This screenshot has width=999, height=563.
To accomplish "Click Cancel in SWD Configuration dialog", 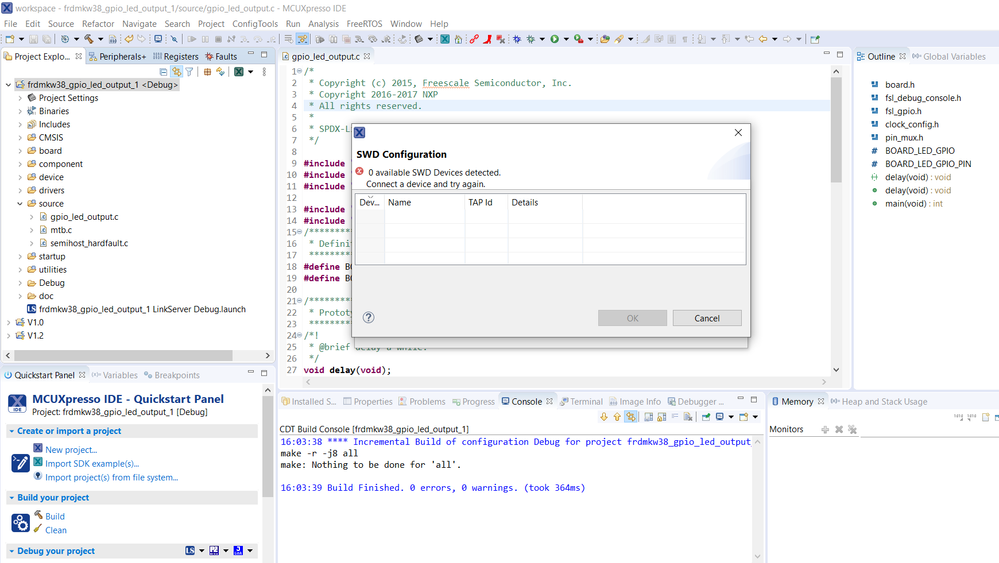I will pos(707,318).
